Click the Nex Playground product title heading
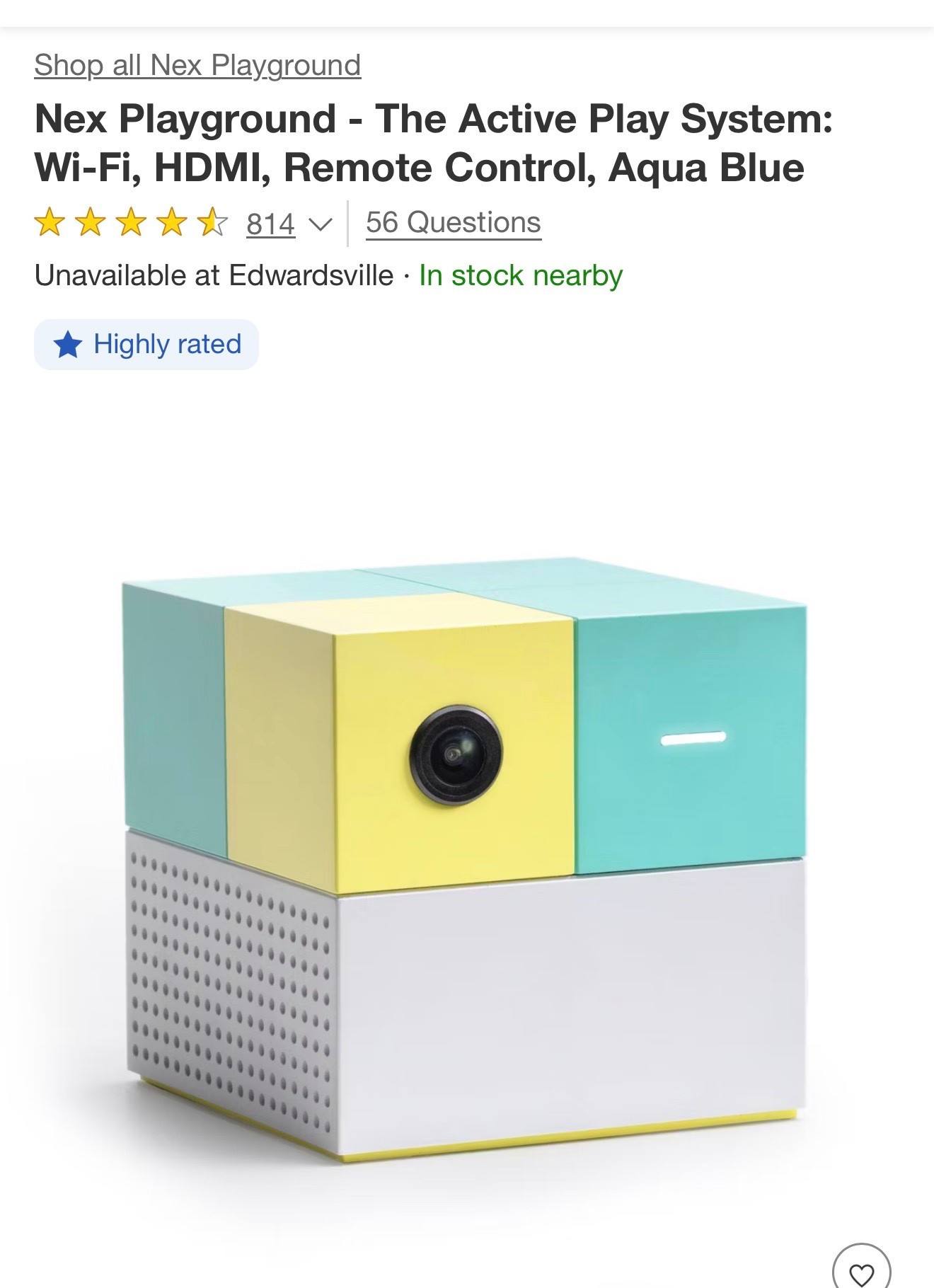The width and height of the screenshot is (934, 1288). click(x=433, y=143)
